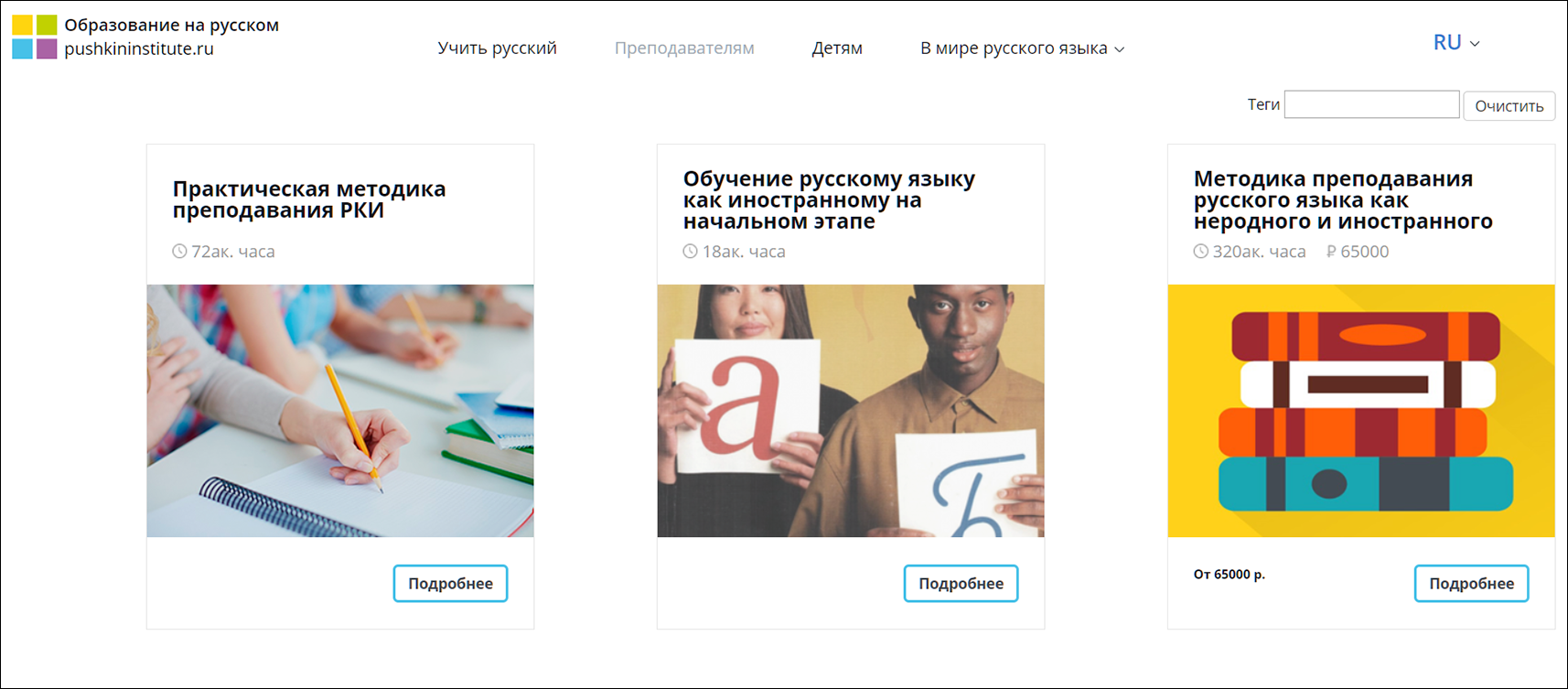Viewport: 1568px width, 689px height.
Task: Click Подробнее on the 65000 р. course
Action: click(1471, 584)
